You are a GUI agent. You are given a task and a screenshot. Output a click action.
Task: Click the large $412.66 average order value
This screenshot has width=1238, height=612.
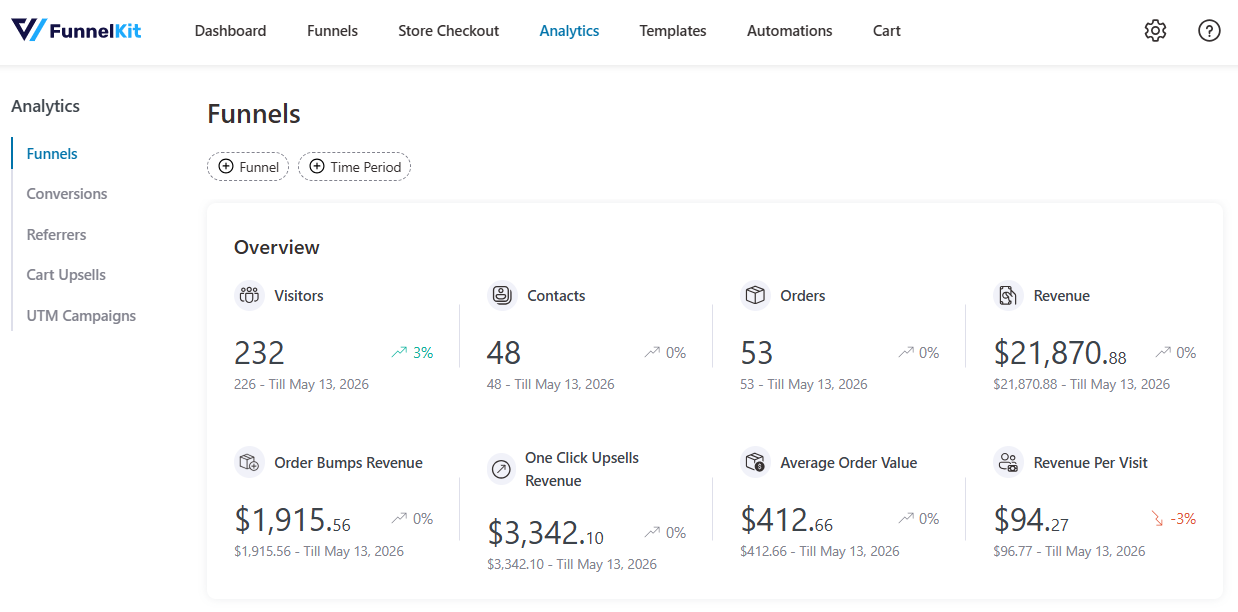pos(786,519)
